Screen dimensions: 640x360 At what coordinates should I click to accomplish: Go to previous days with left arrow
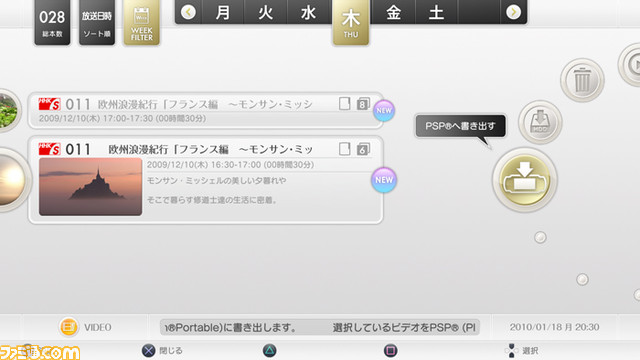(188, 12)
